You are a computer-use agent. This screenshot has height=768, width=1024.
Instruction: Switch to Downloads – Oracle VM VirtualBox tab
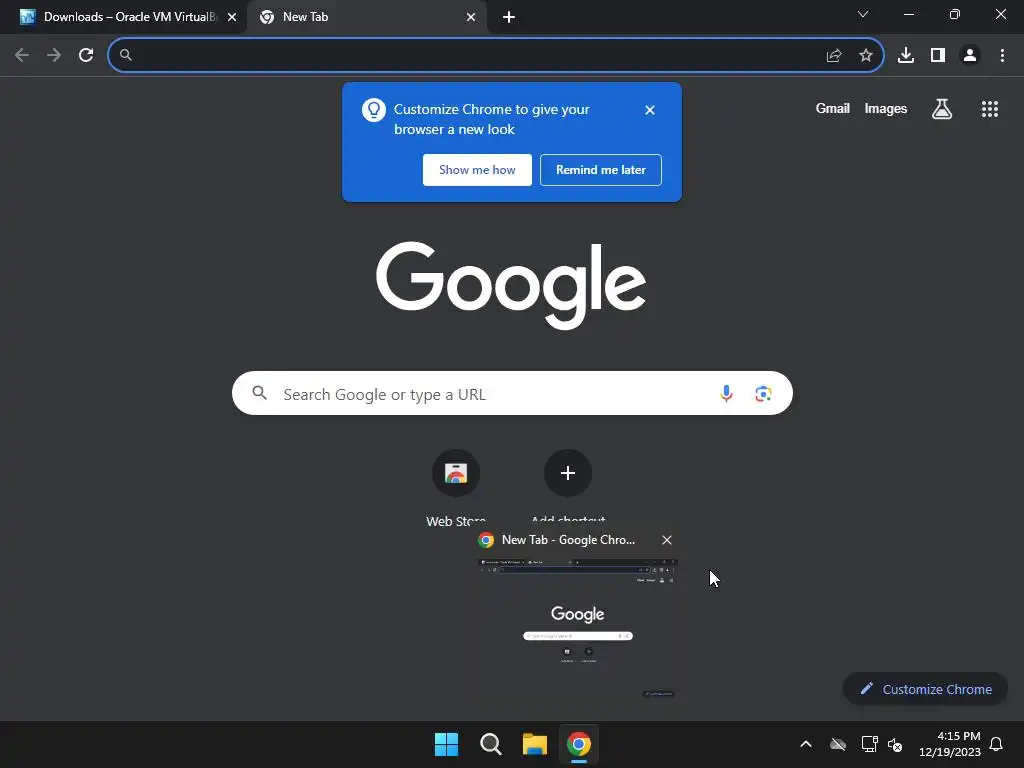(x=123, y=17)
